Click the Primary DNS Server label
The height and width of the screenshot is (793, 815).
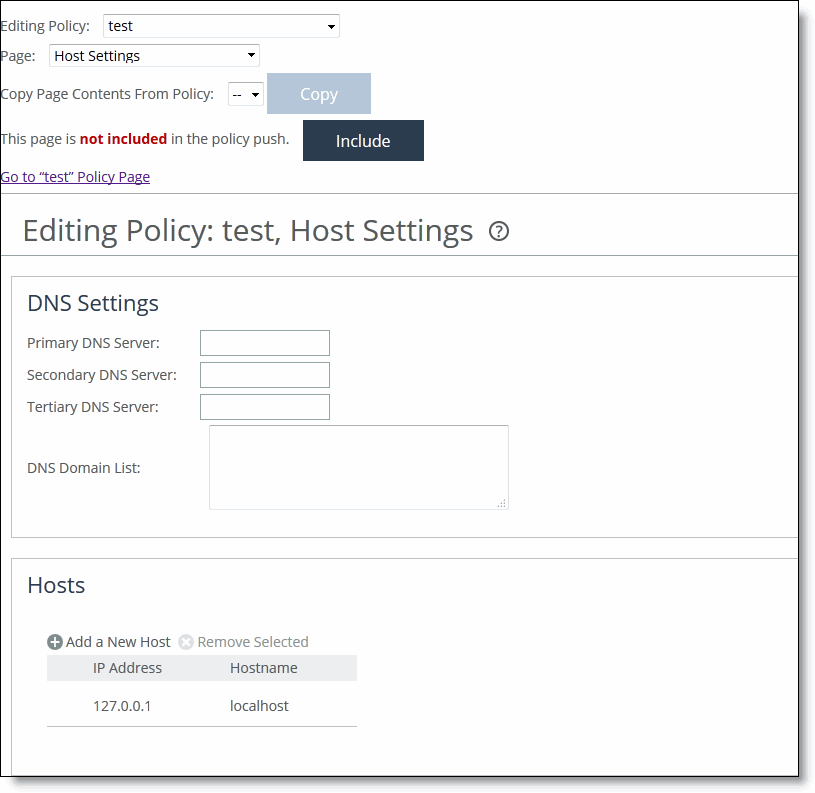94,343
